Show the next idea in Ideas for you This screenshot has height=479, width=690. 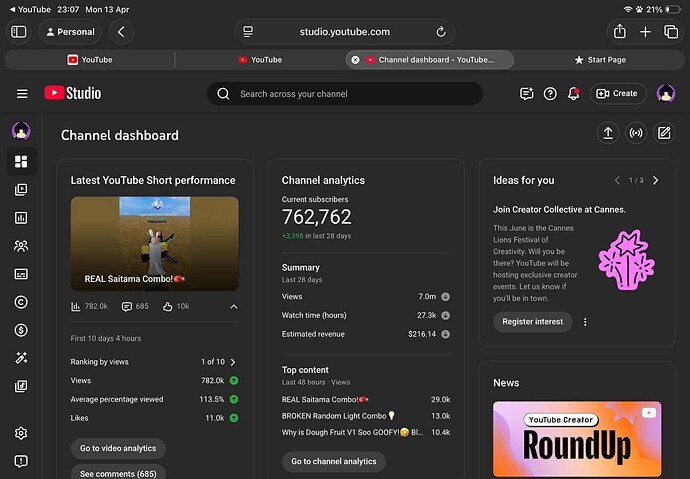[x=656, y=180]
